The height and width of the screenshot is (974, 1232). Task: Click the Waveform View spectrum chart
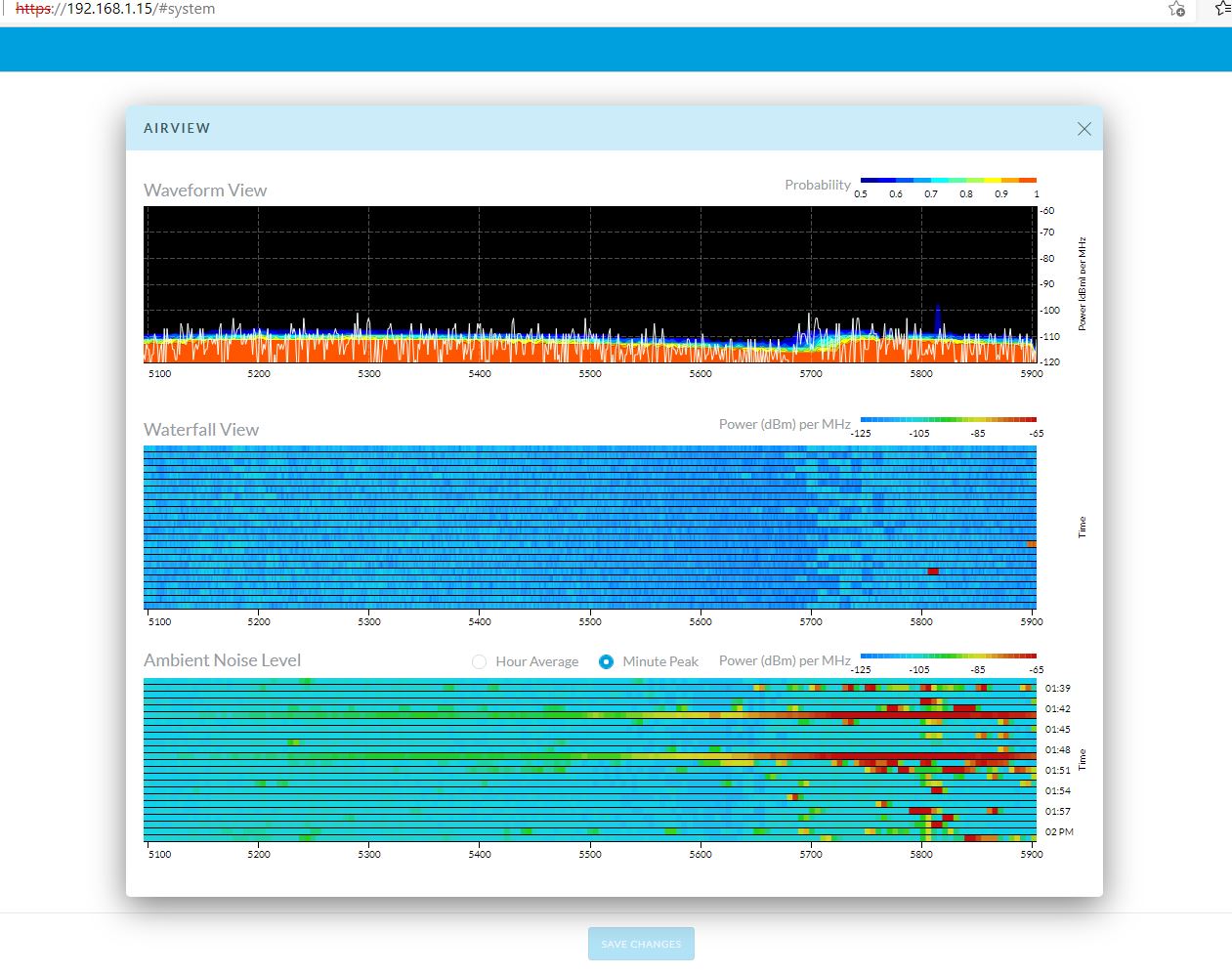coord(590,284)
